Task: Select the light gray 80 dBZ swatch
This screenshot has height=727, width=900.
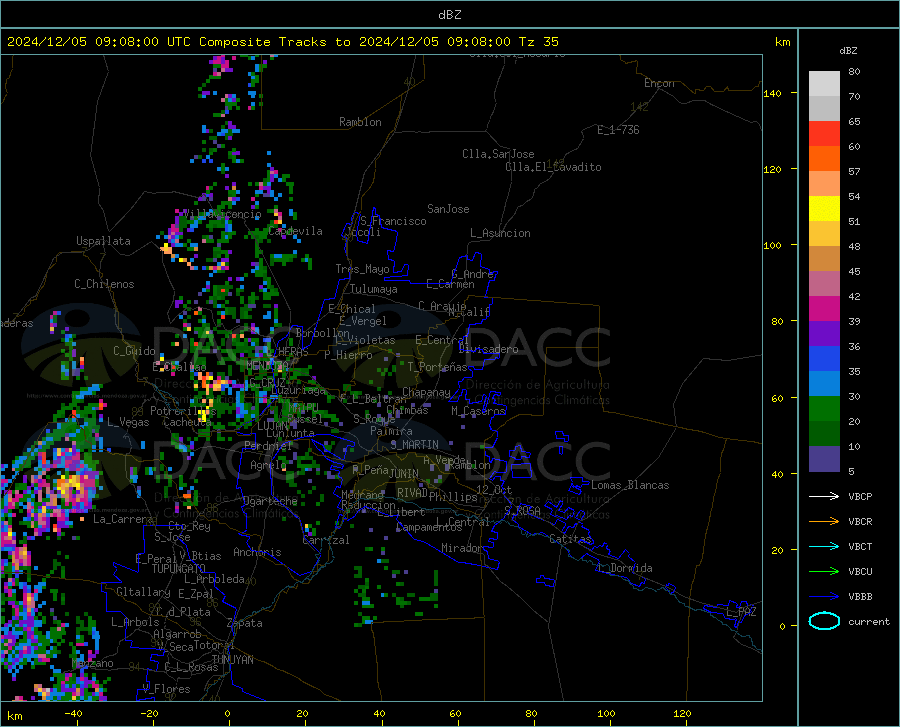Action: pos(824,84)
